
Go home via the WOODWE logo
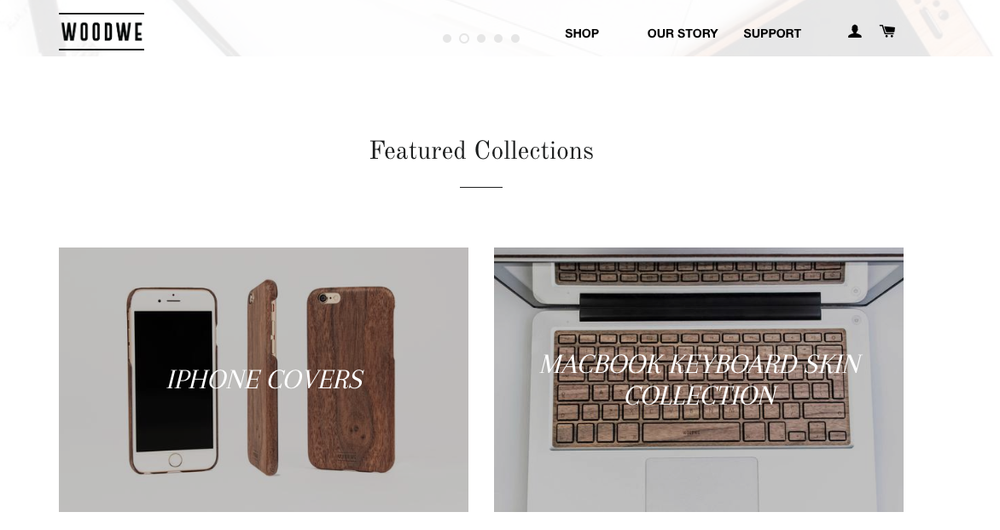pos(101,32)
